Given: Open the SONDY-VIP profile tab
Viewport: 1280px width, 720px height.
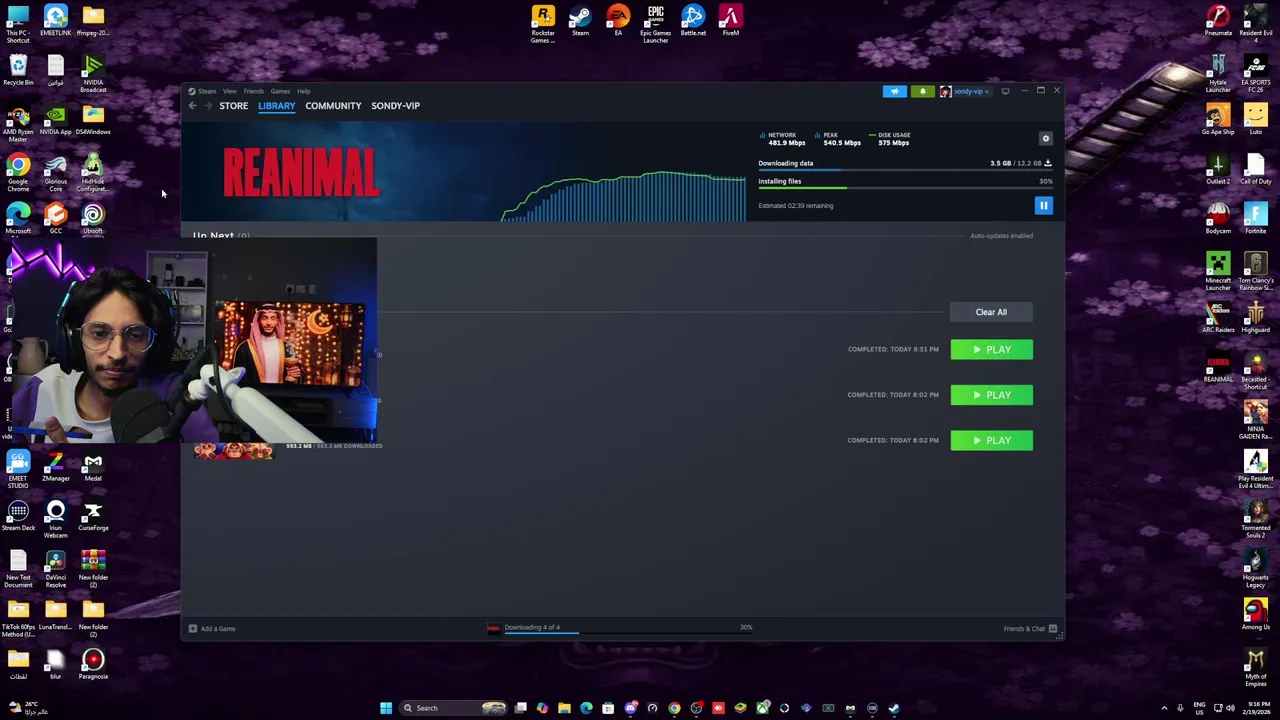Looking at the screenshot, I should coord(395,106).
